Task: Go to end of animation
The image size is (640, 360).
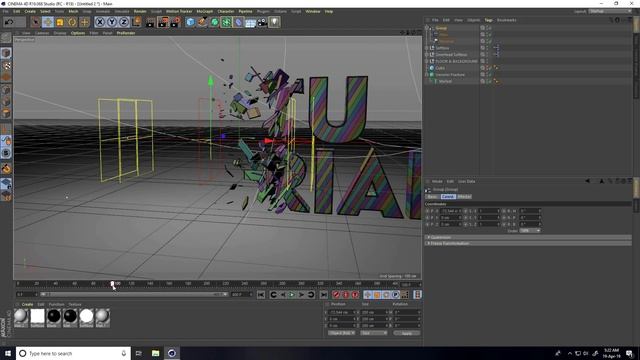Action: (323, 295)
